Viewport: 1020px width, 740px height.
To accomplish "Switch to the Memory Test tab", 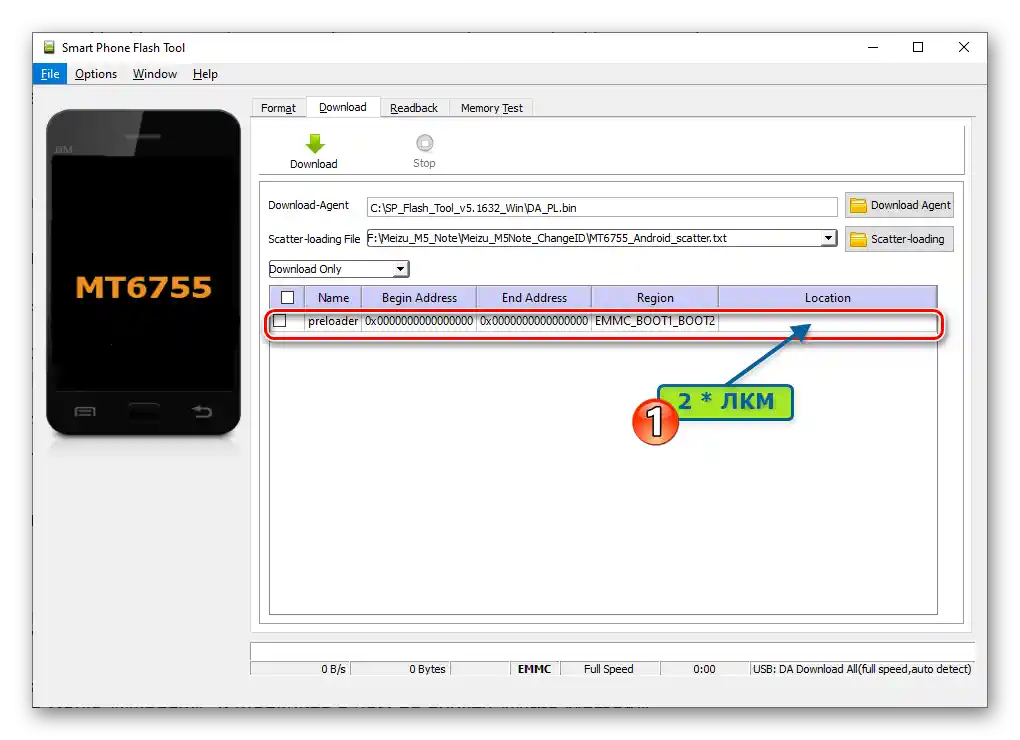I will (x=491, y=107).
